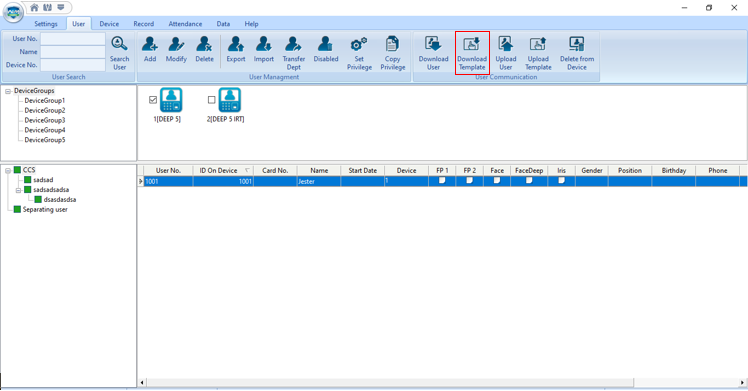
Task: Open the Settings ribbon tab
Action: pos(46,24)
